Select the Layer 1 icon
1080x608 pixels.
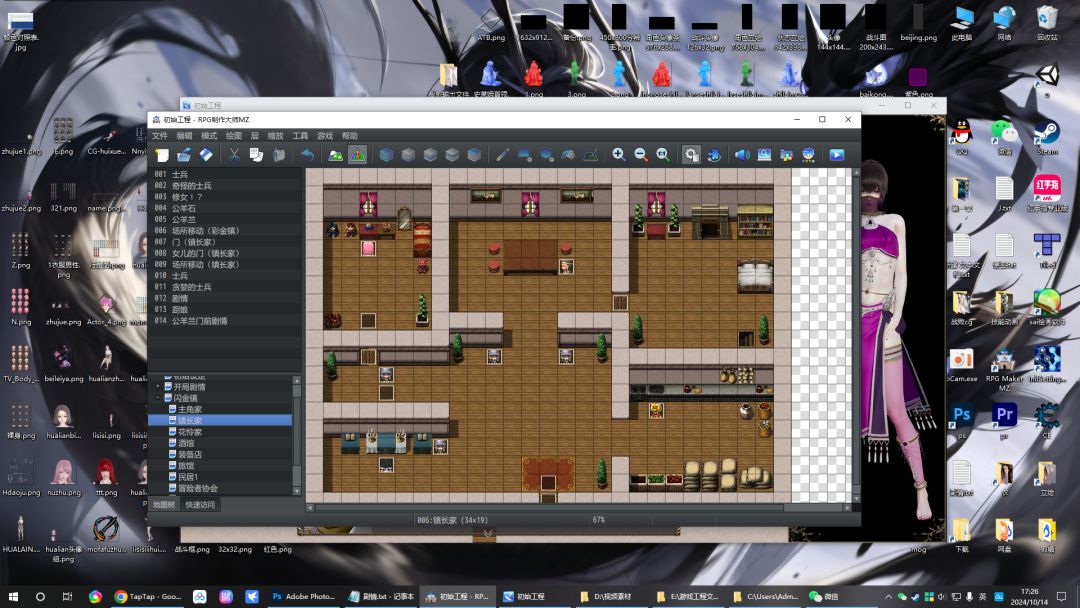pos(408,155)
